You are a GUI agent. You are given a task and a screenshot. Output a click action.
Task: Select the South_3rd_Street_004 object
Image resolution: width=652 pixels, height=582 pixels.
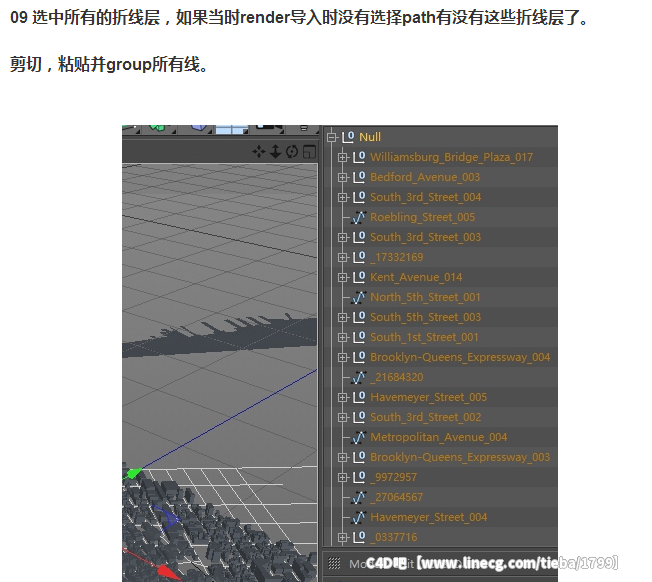[425, 197]
